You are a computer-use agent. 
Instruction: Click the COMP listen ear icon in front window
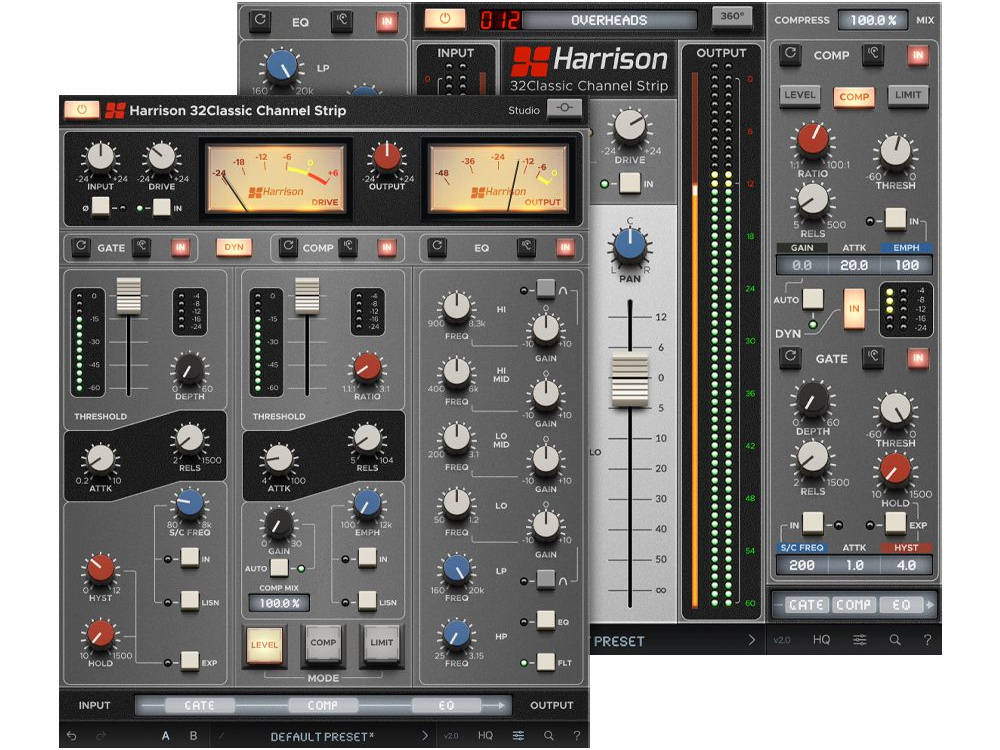tap(348, 247)
